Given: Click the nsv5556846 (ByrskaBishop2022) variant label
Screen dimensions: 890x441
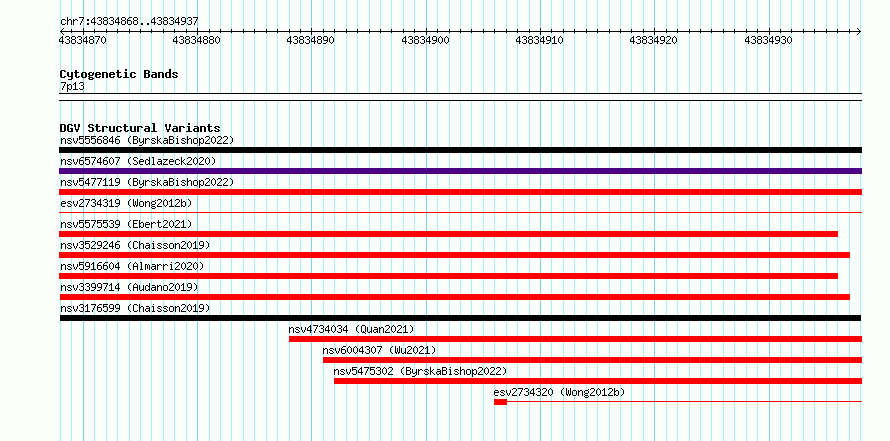Looking at the screenshot, I should point(147,140).
